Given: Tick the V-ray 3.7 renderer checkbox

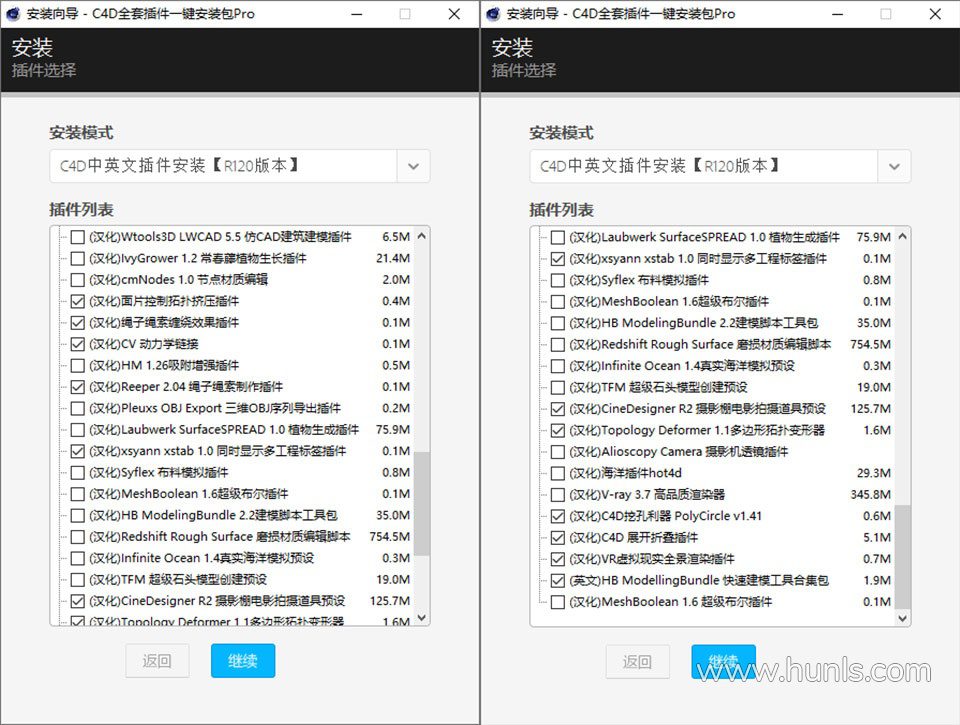Looking at the screenshot, I should 557,494.
